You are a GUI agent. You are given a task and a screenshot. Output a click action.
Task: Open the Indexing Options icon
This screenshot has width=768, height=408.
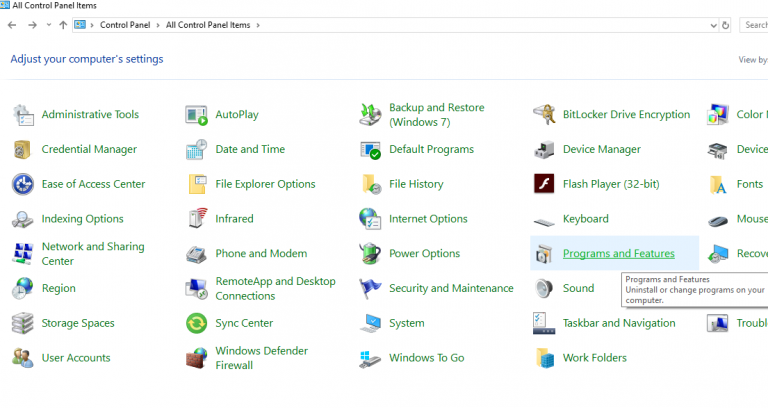[x=23, y=219]
